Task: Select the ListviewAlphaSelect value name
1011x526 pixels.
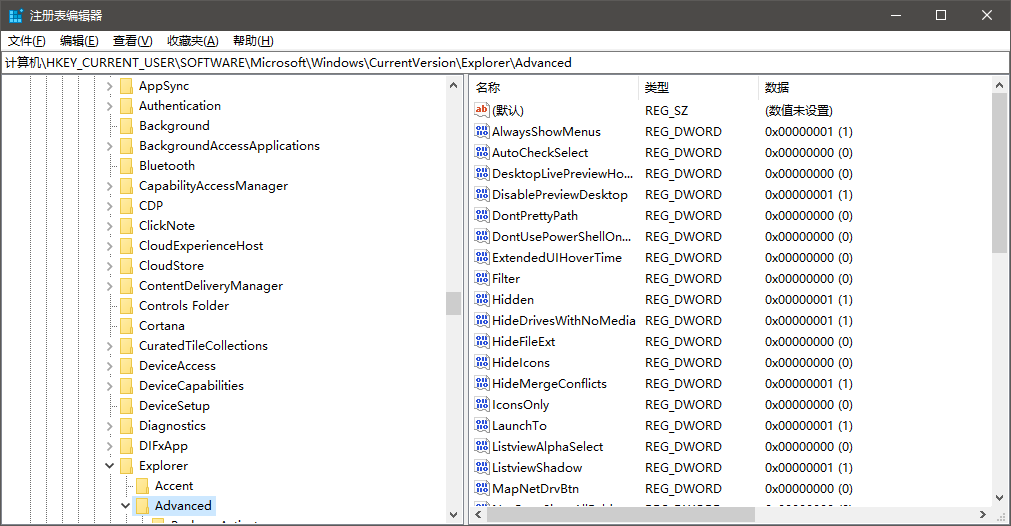Action: (547, 446)
